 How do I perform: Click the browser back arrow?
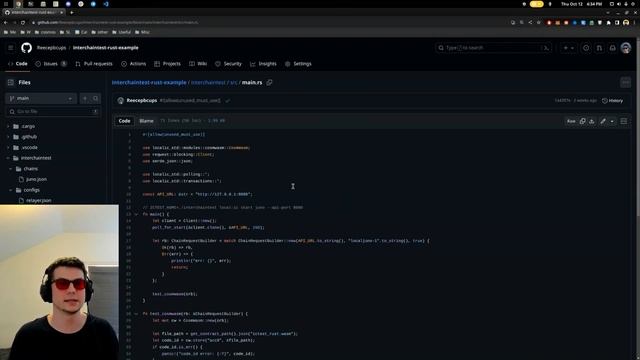click(x=6, y=22)
